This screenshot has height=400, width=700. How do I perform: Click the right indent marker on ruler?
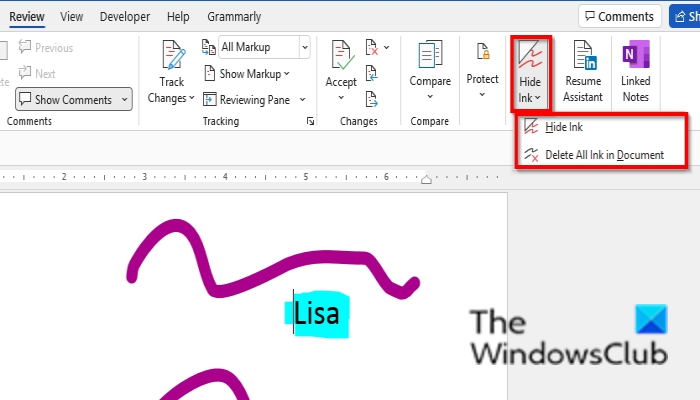click(426, 179)
